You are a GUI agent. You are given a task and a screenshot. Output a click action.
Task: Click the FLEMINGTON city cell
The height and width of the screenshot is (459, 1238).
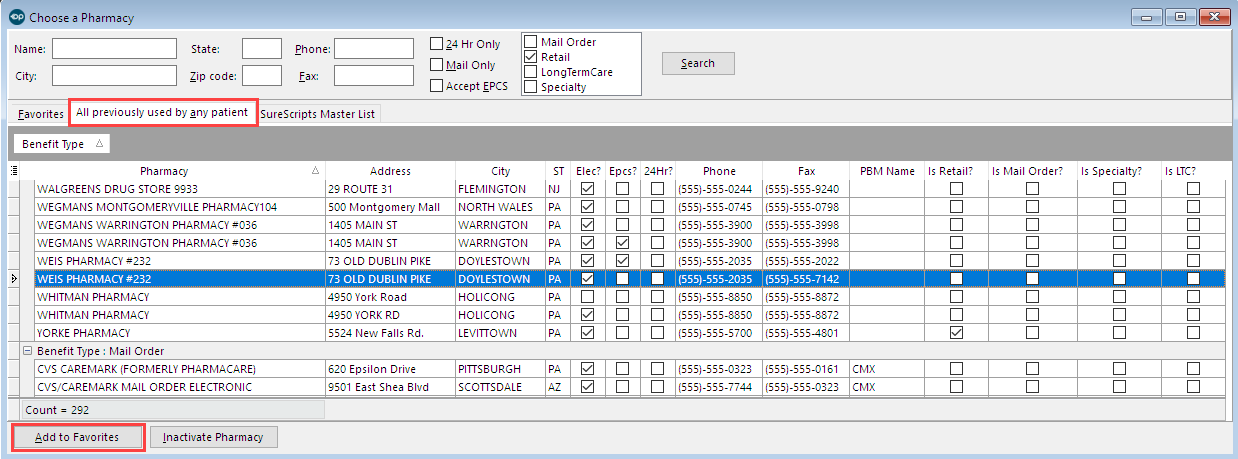[500, 189]
